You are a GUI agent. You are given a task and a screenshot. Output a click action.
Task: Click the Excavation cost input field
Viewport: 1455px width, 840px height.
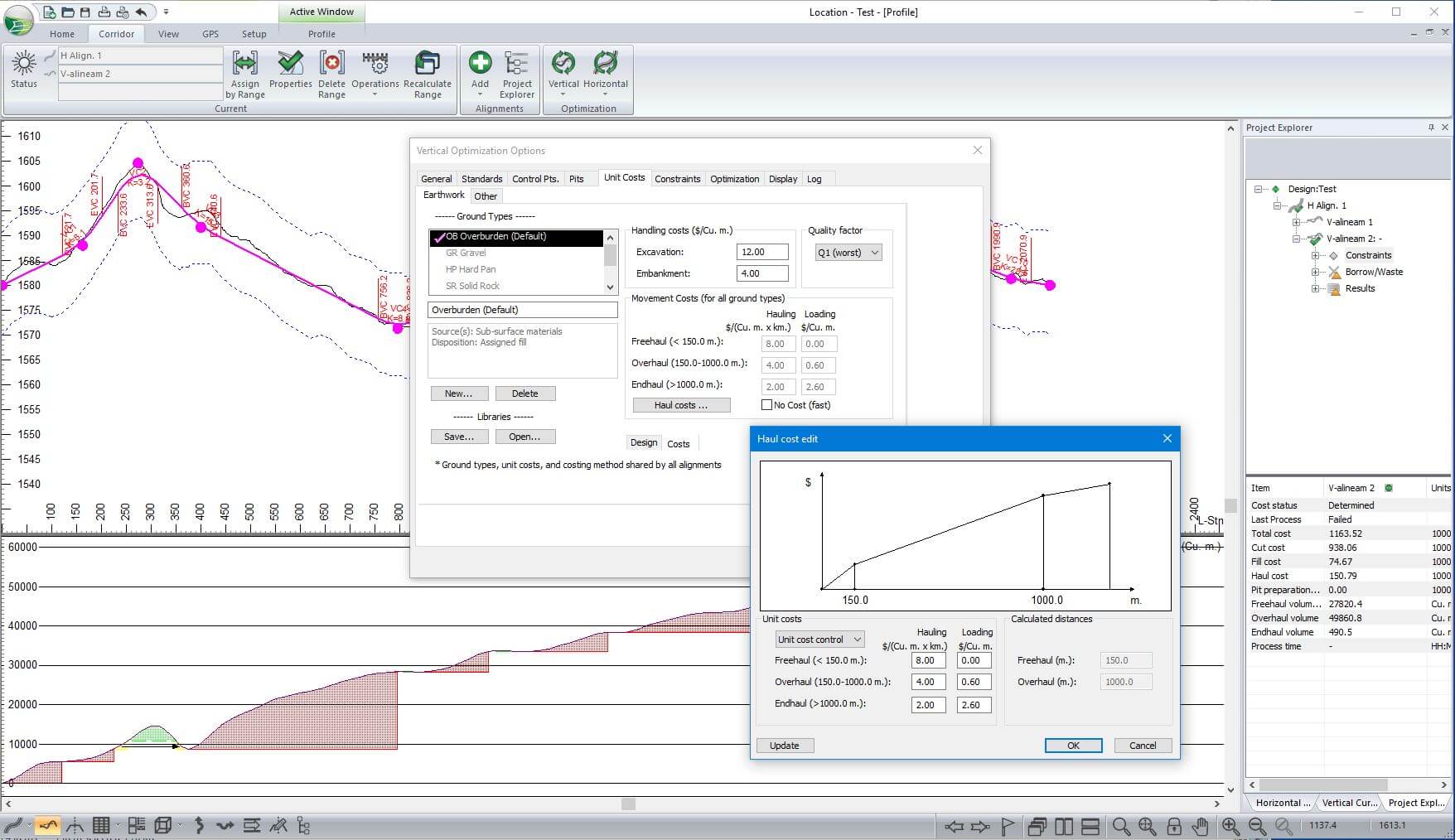(x=761, y=252)
